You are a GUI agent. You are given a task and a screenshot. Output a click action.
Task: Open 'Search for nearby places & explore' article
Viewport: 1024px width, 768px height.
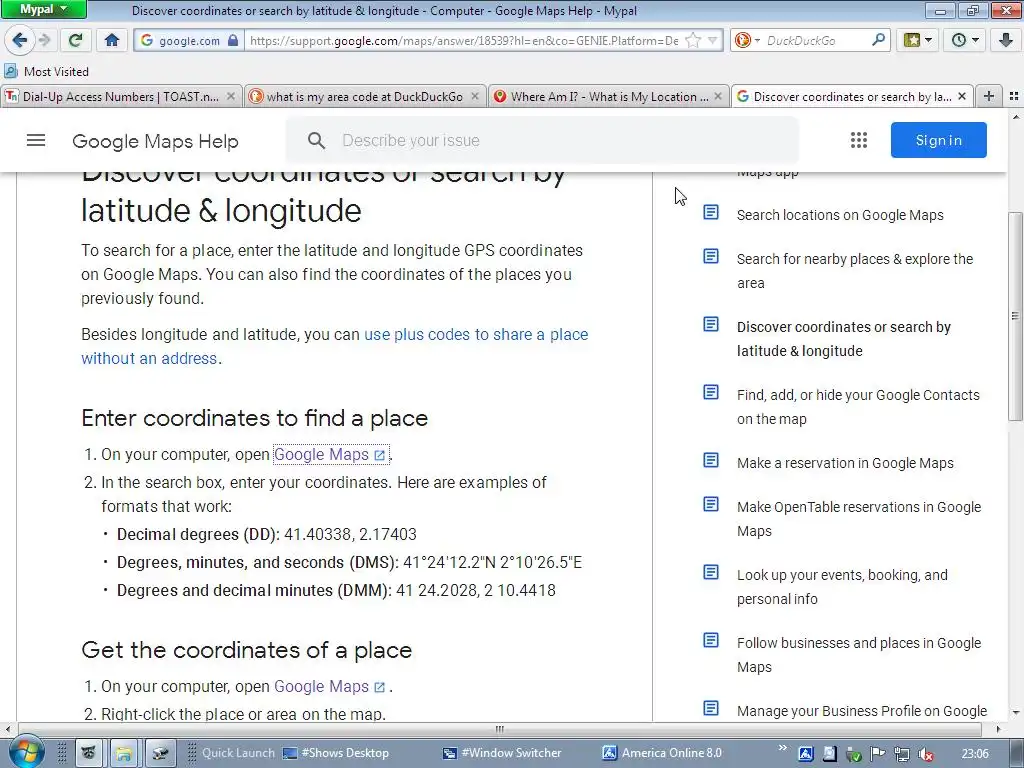tap(854, 271)
